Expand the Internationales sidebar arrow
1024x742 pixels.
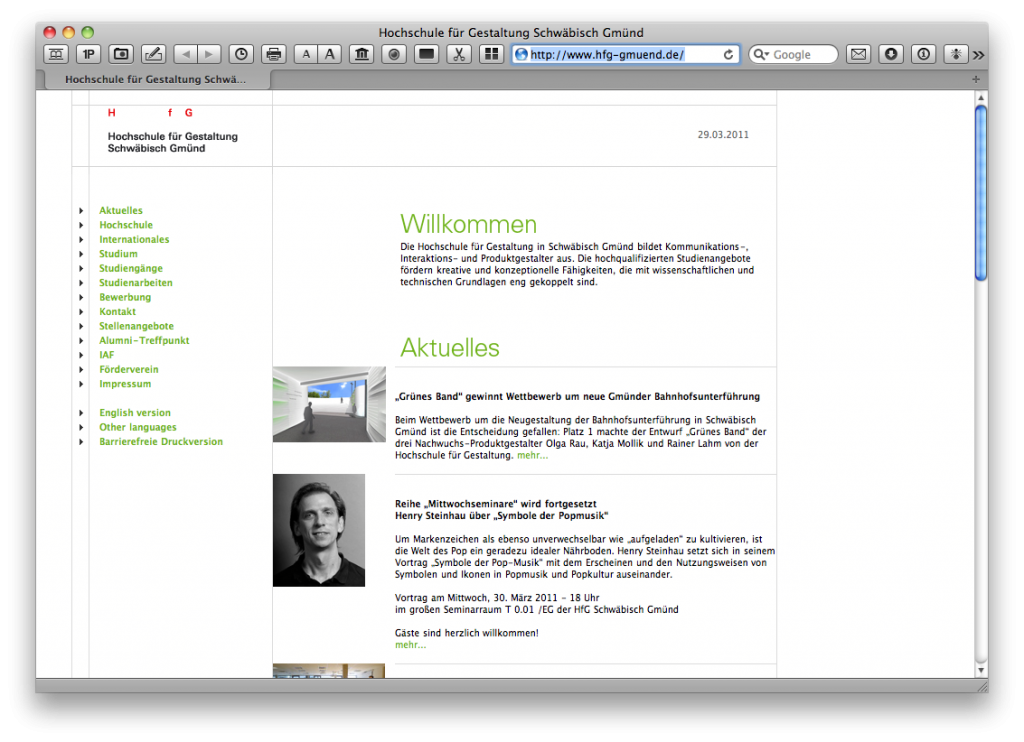pyautogui.click(x=81, y=239)
